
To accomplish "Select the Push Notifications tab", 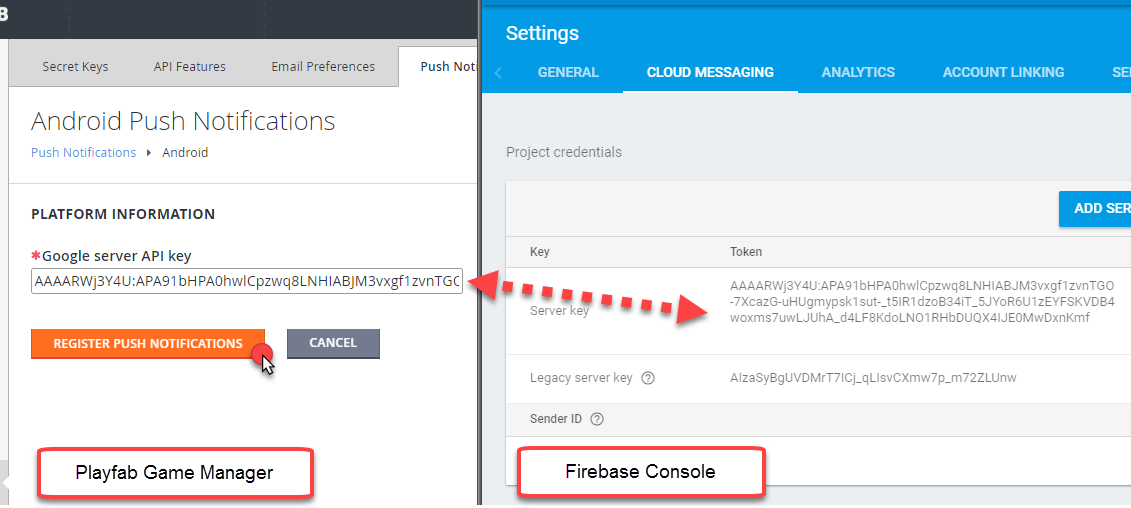I will [438, 66].
